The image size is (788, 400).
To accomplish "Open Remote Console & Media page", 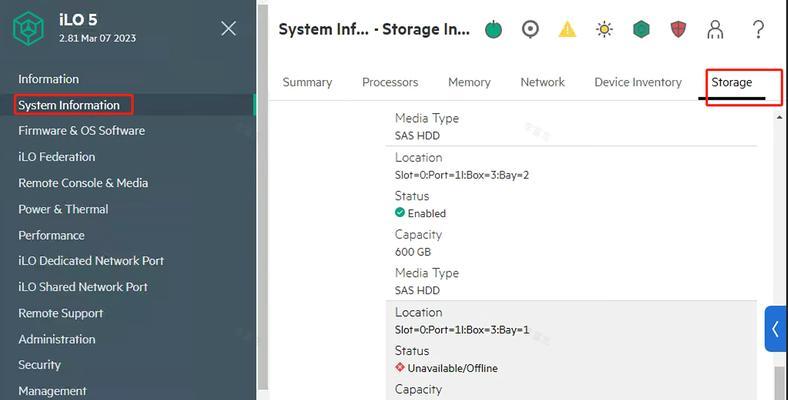I will click(x=83, y=183).
